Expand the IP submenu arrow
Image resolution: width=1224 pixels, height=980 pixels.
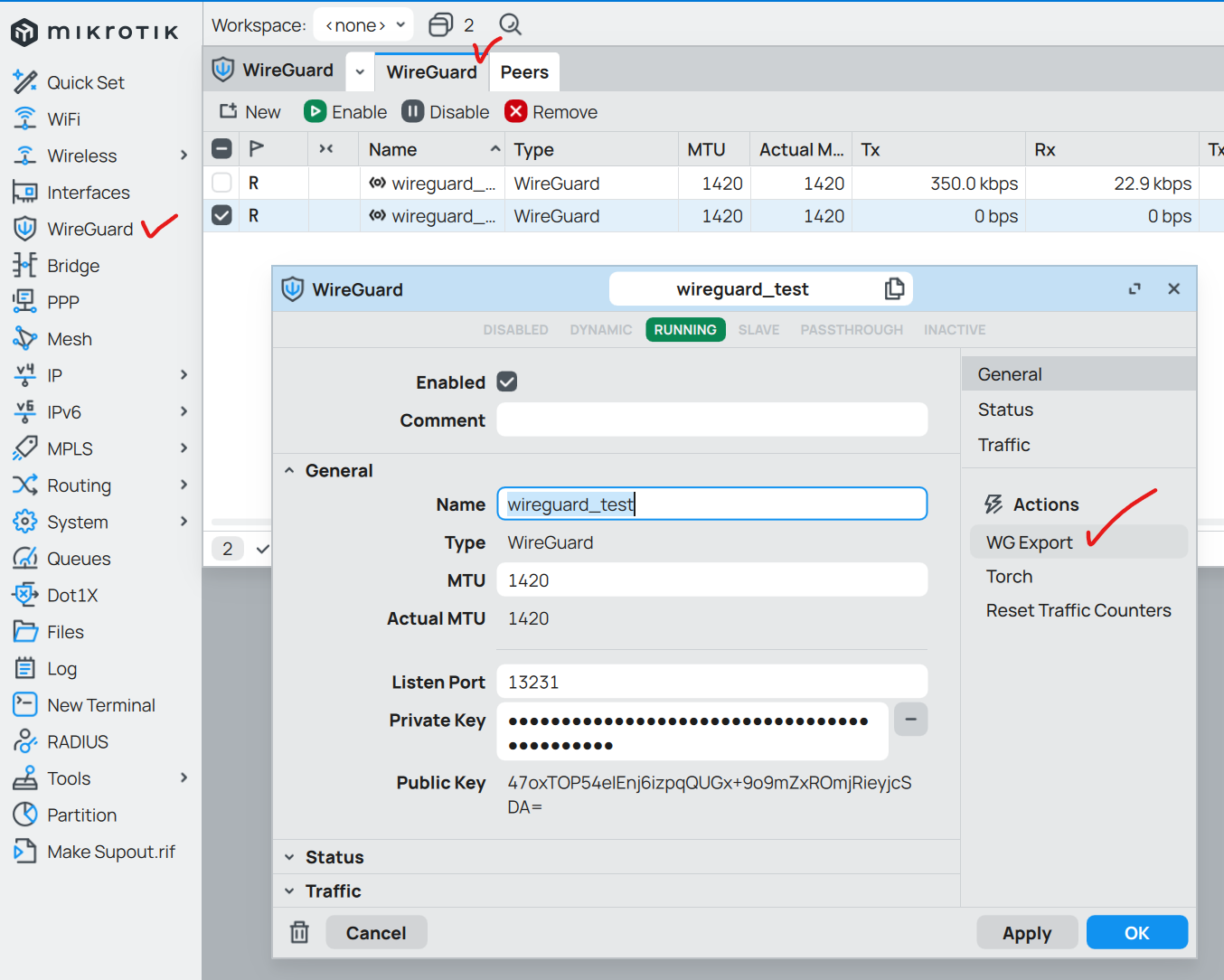184,375
